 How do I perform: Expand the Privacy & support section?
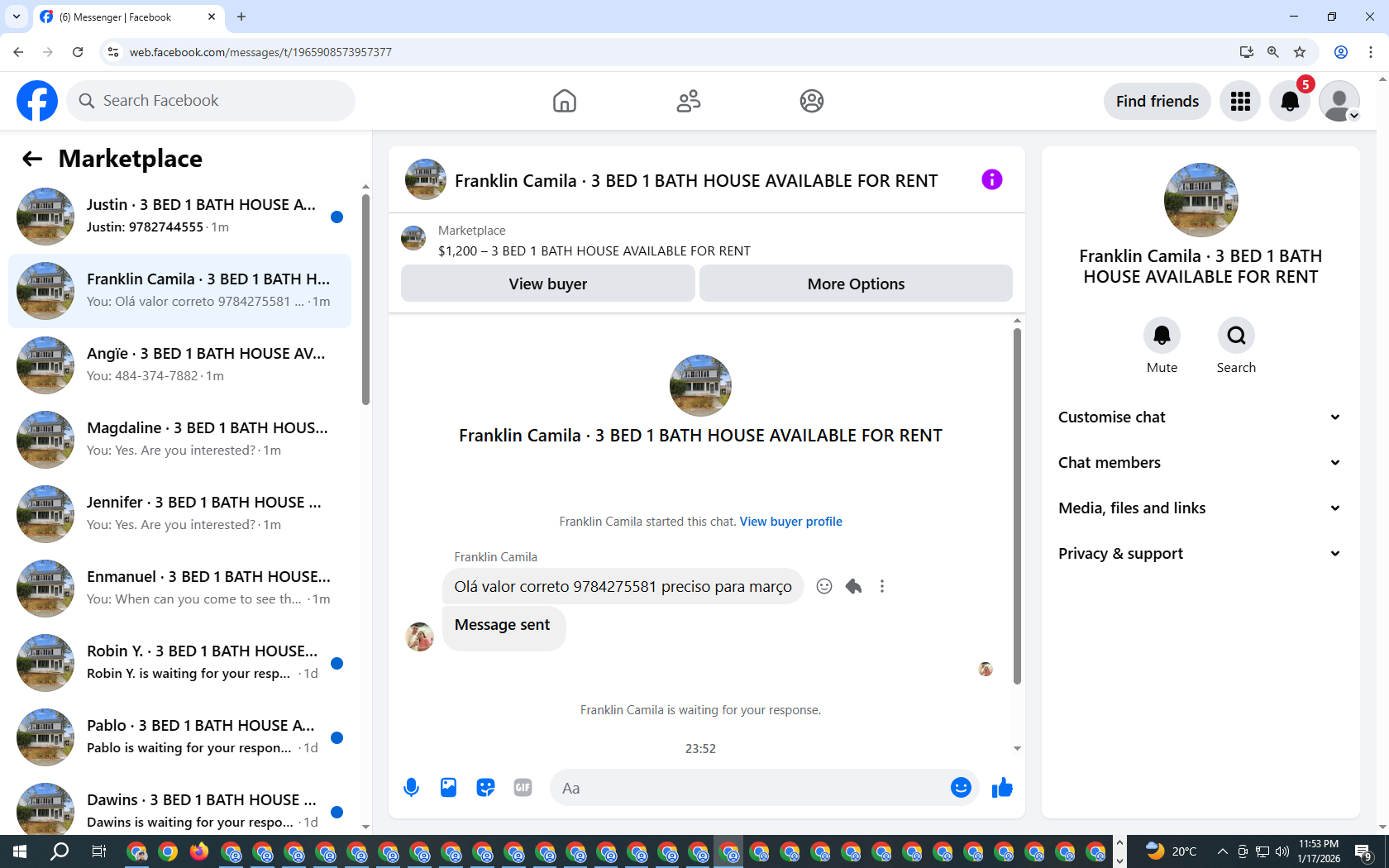tap(1199, 554)
